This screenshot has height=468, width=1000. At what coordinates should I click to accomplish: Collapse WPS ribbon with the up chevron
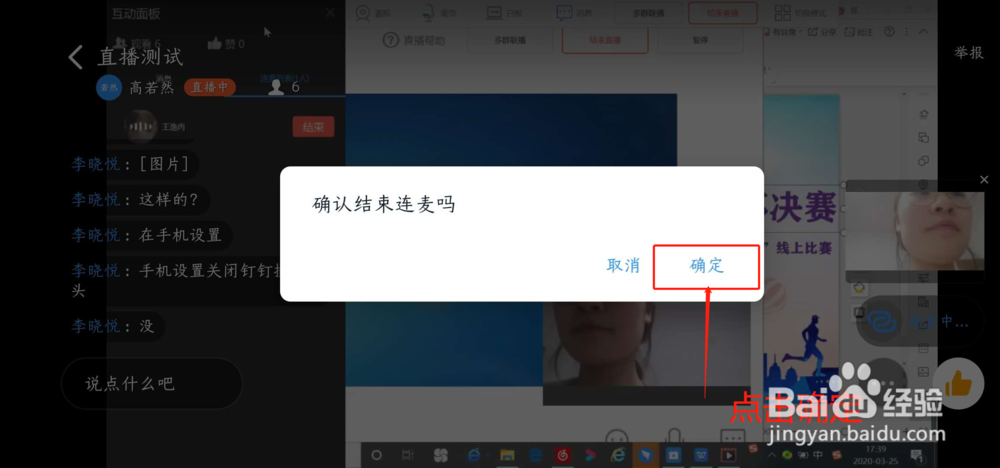923,31
